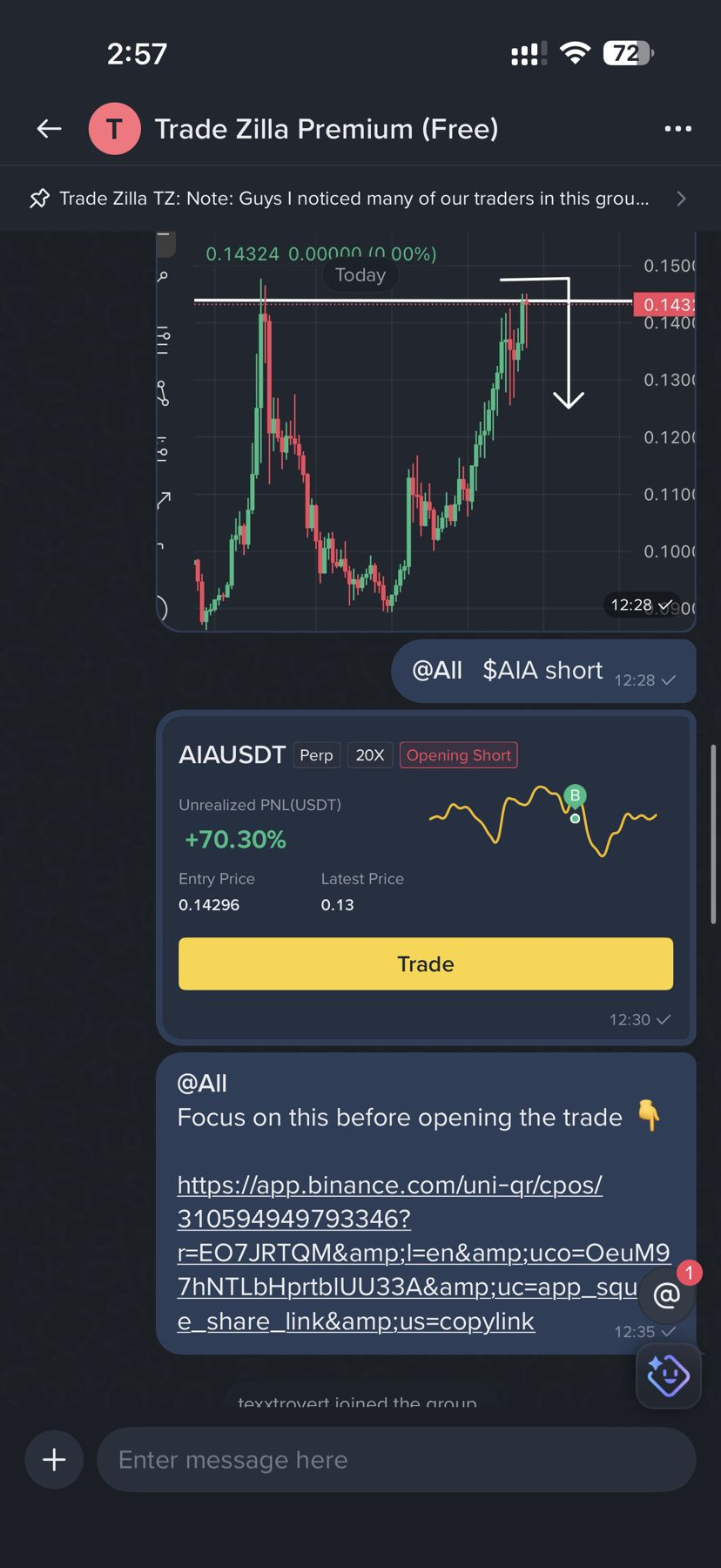The height and width of the screenshot is (1568, 721).
Task: Expand the pinned message chevron
Action: pyautogui.click(x=681, y=199)
